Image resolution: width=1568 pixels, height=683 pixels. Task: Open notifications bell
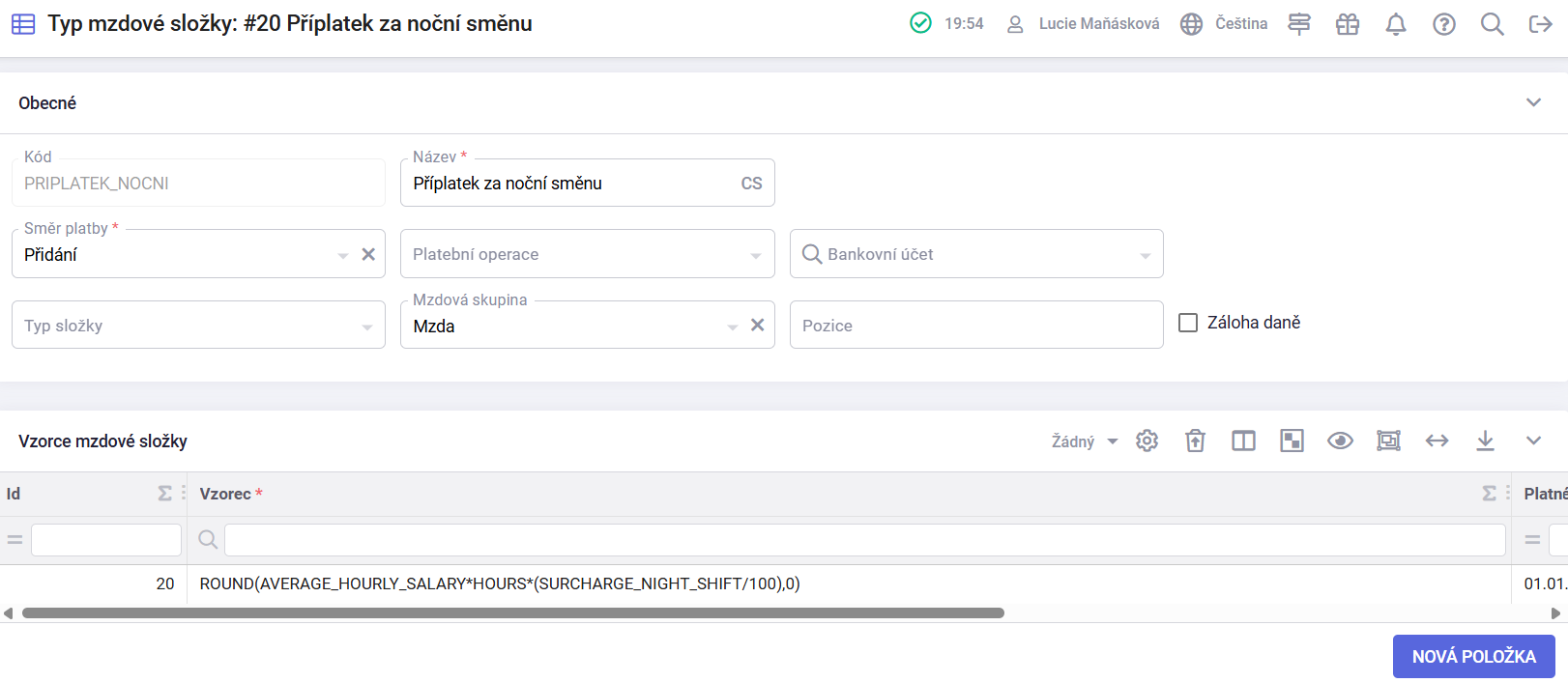(1396, 24)
